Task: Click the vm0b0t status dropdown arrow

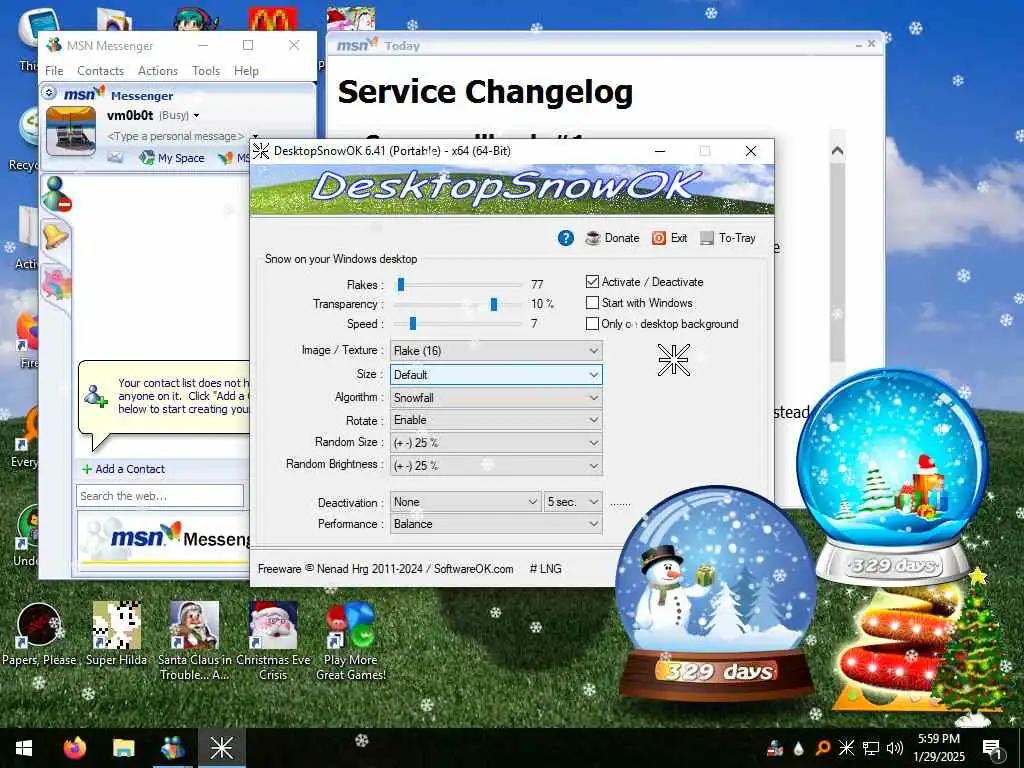Action: pos(196,116)
